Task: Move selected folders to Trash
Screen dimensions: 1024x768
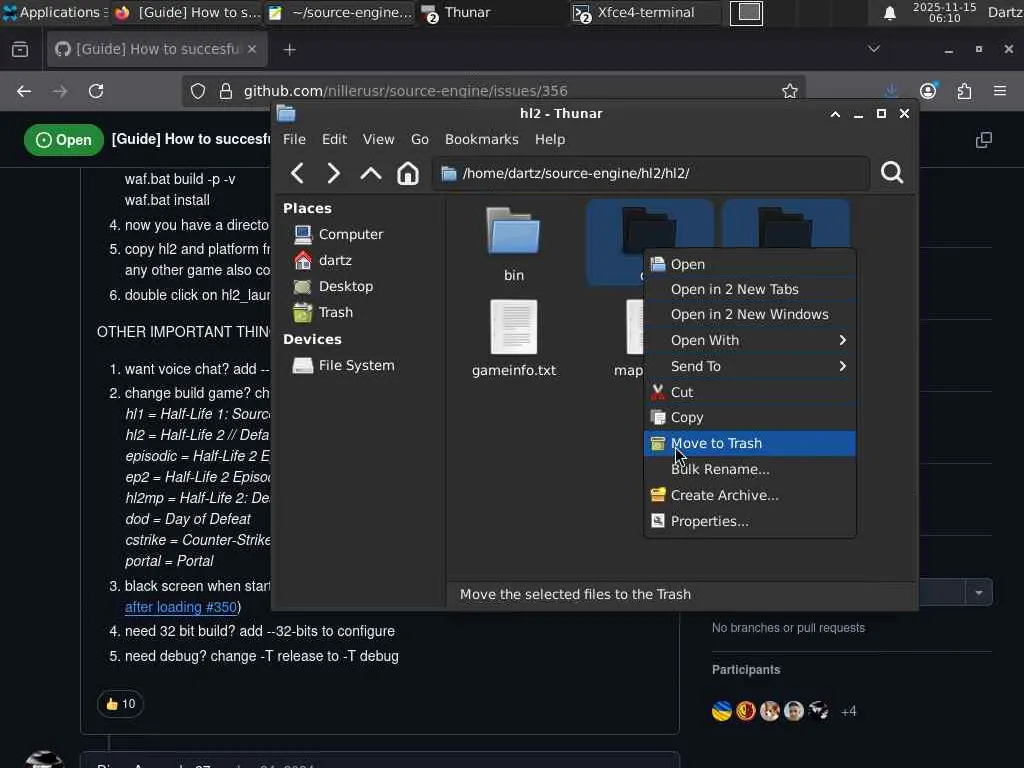Action: point(750,443)
